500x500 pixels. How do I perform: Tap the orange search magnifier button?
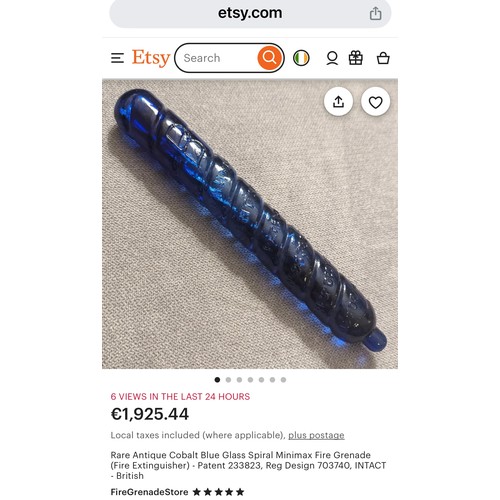(x=269, y=58)
